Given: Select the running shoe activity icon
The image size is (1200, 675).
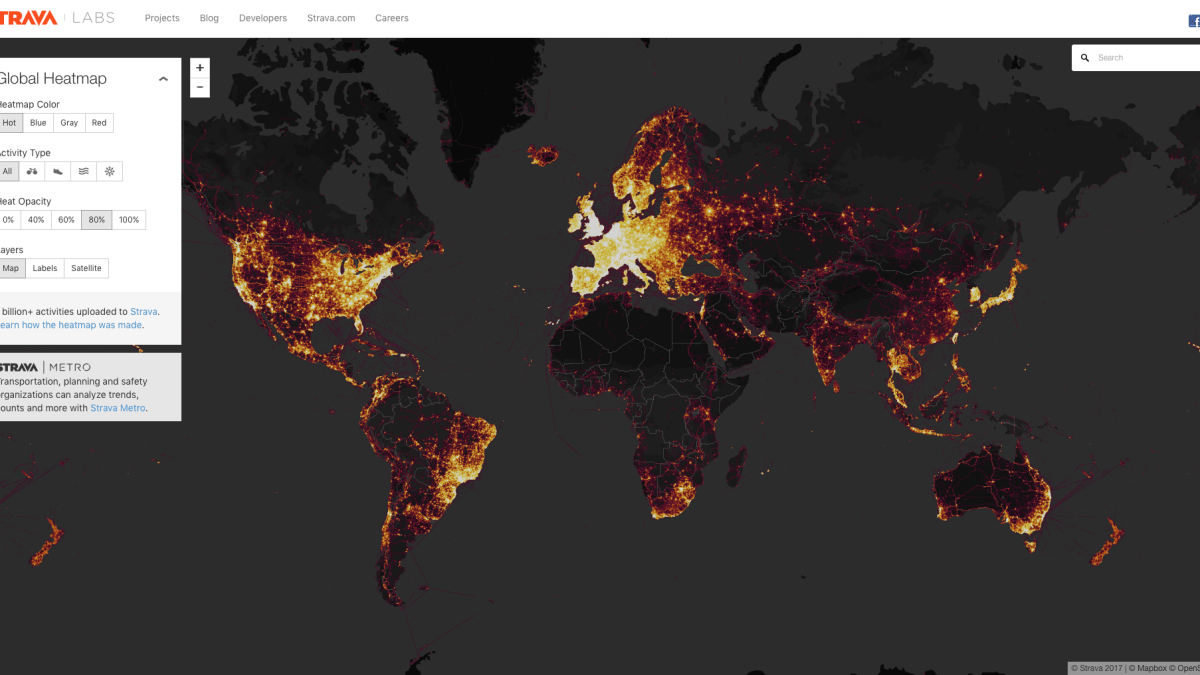Looking at the screenshot, I should click(x=58, y=171).
